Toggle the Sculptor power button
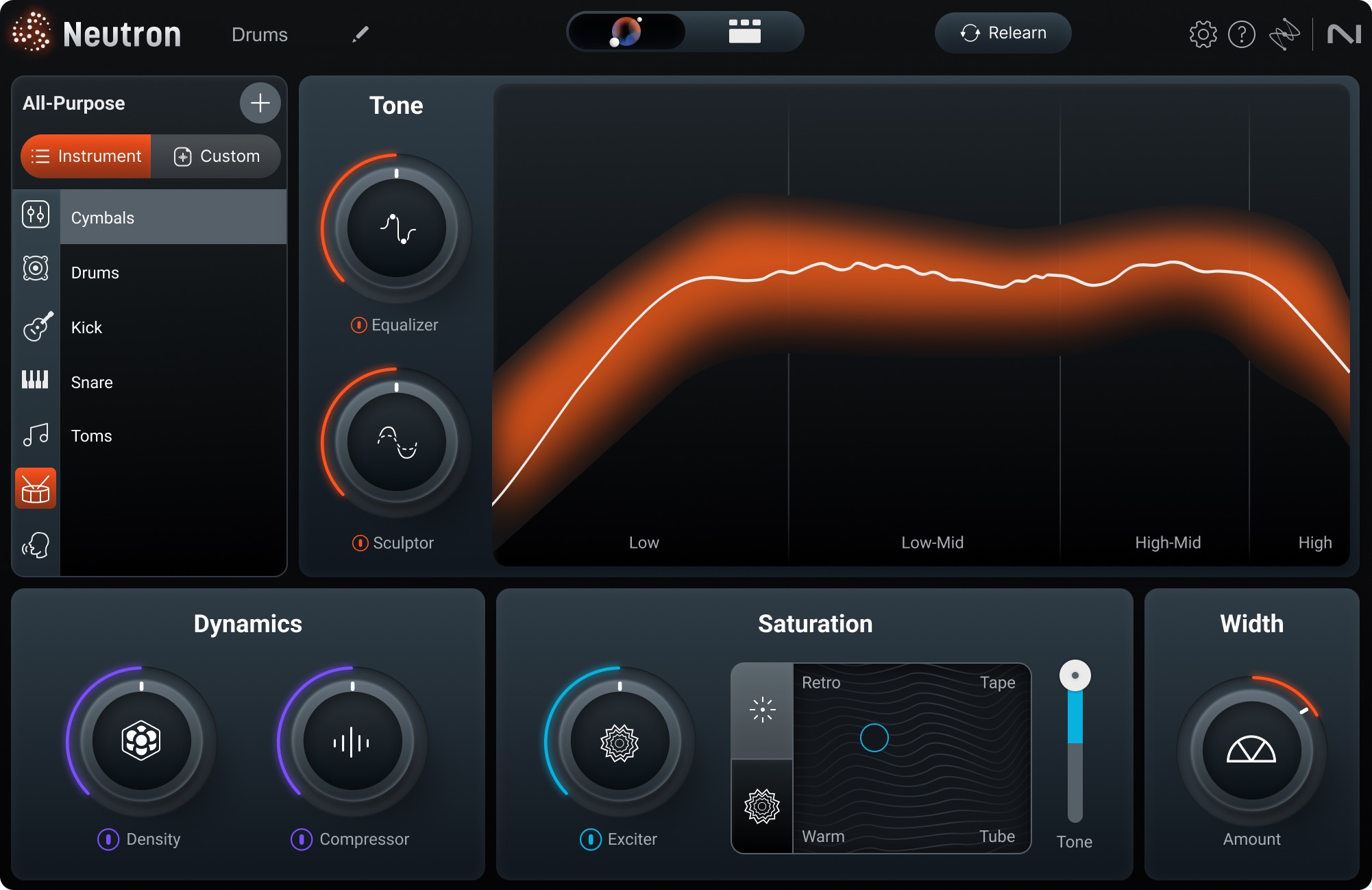Image resolution: width=1372 pixels, height=890 pixels. [x=360, y=543]
